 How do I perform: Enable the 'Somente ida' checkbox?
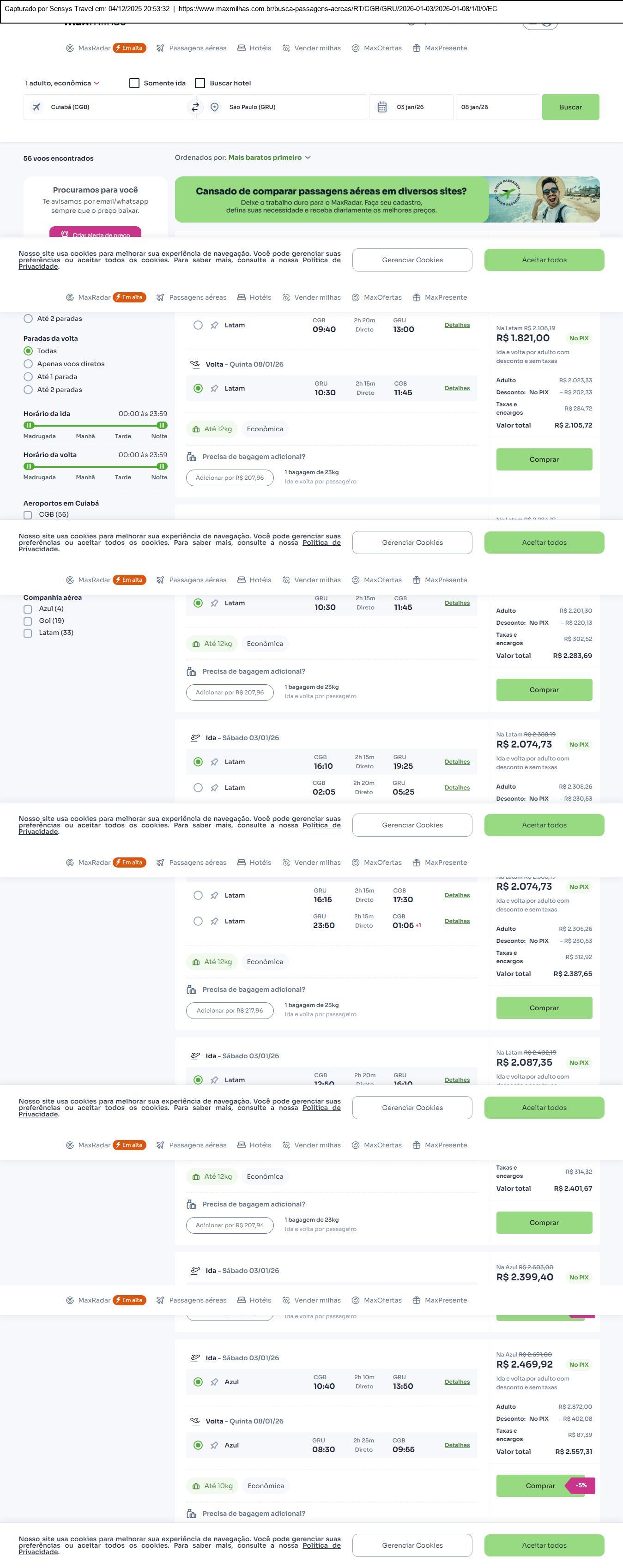pos(134,84)
